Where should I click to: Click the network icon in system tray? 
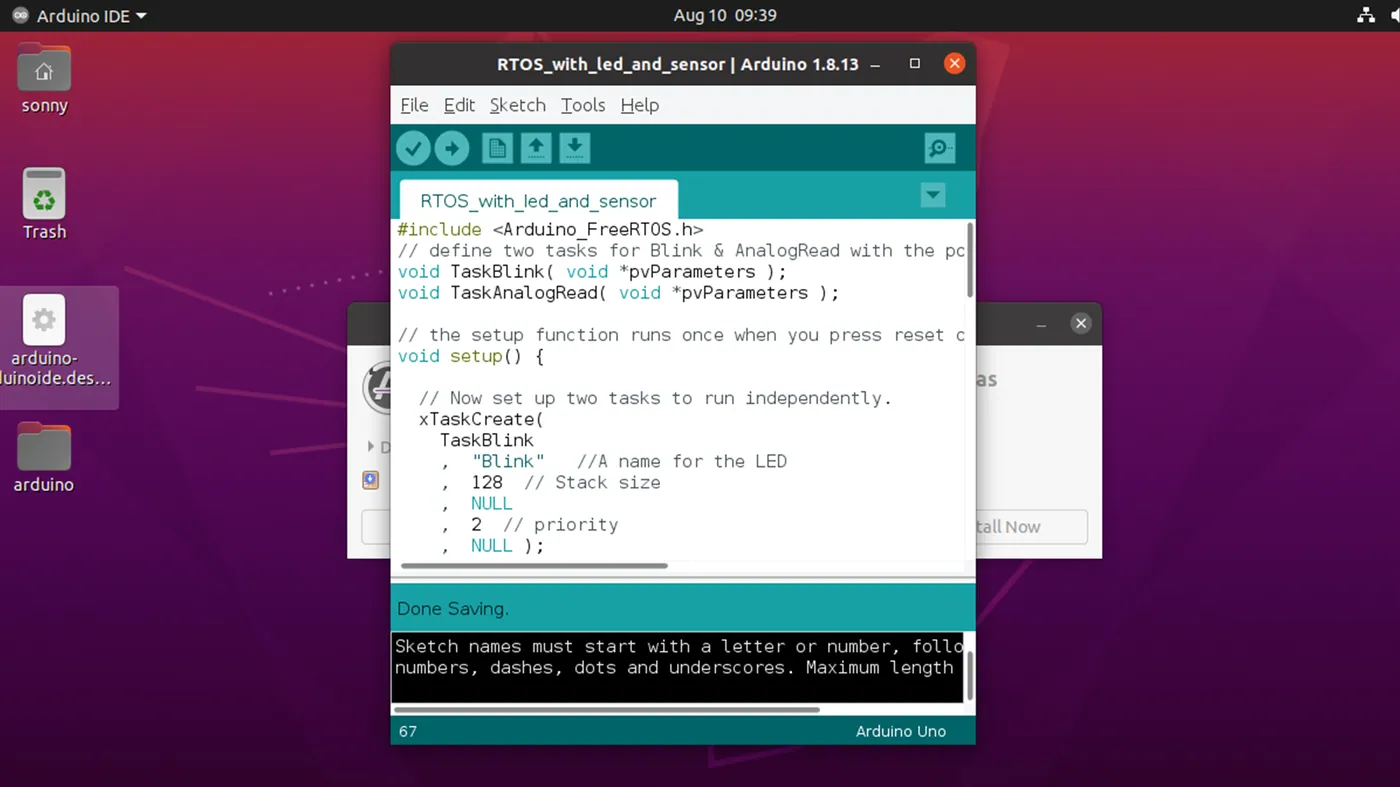click(x=1366, y=16)
